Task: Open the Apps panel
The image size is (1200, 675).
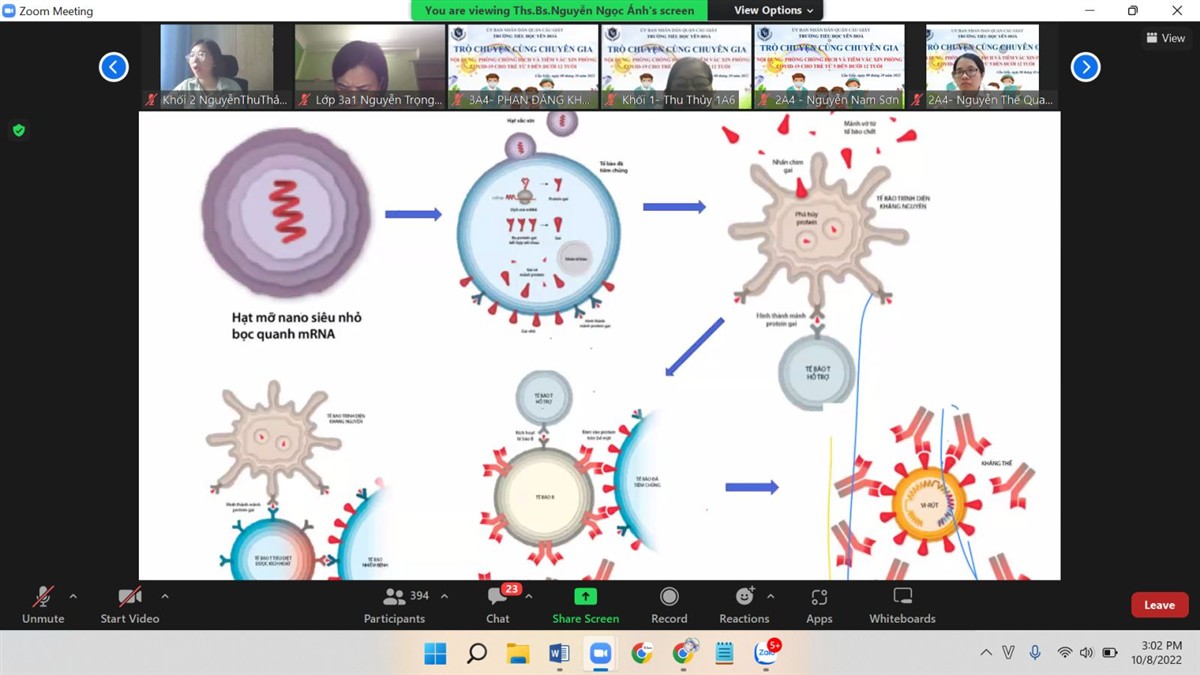Action: coord(819,605)
